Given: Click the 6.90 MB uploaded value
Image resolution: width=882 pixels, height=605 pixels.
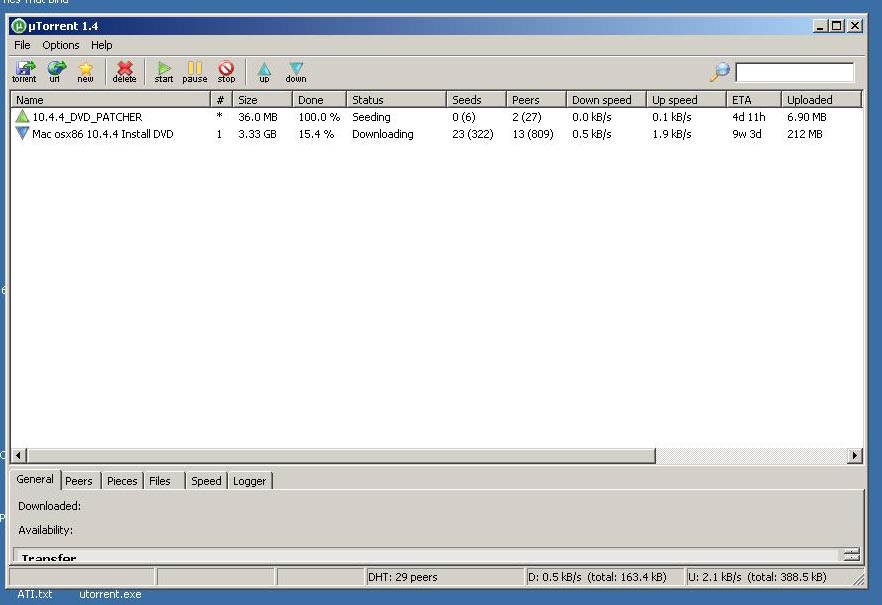Looking at the screenshot, I should pyautogui.click(x=807, y=117).
